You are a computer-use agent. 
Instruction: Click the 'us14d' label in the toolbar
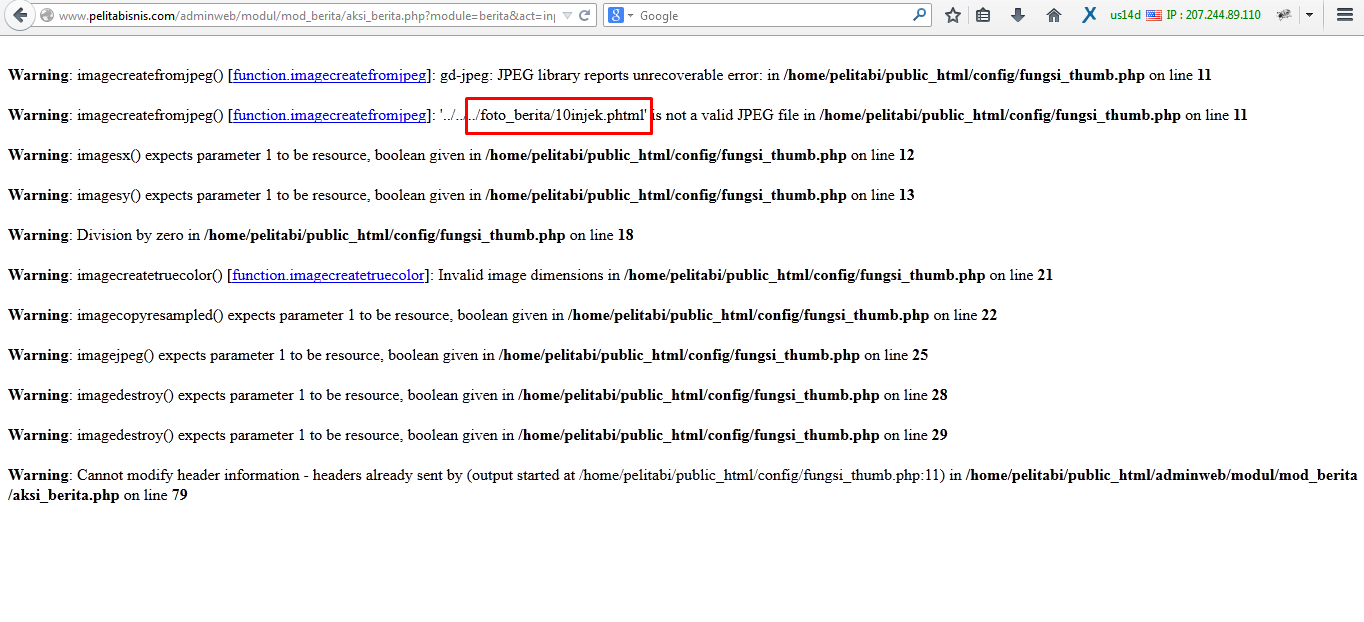click(x=1125, y=15)
